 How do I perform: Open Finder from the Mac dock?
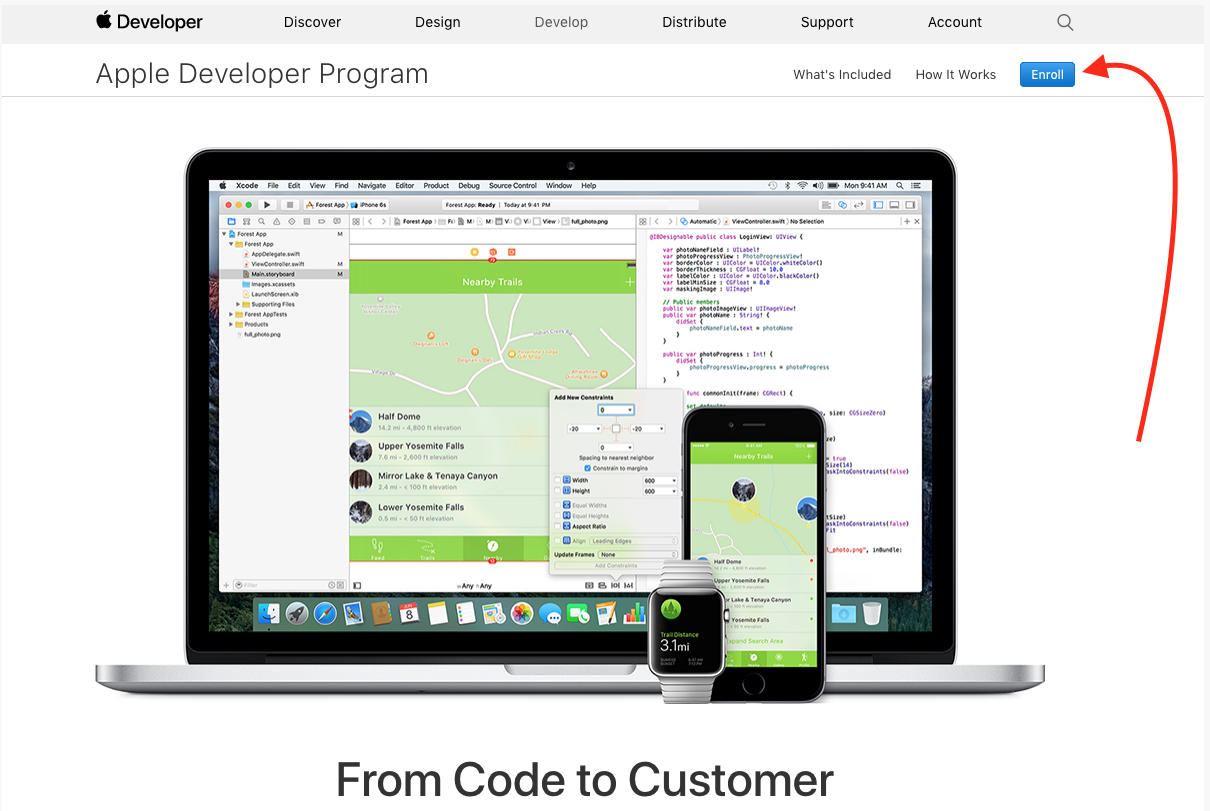[x=270, y=614]
